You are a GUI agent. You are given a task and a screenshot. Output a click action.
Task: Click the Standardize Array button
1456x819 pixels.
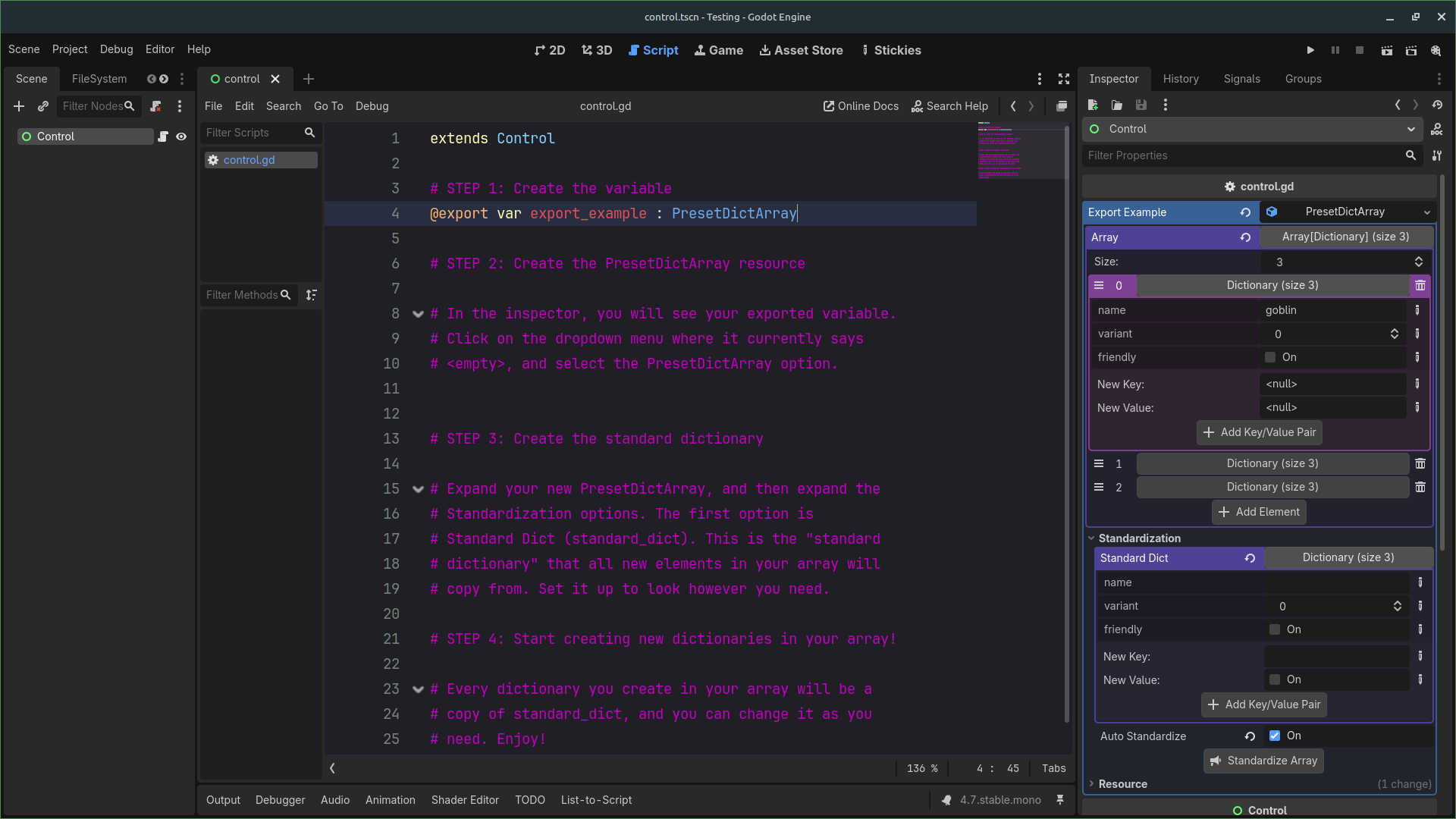[1263, 761]
